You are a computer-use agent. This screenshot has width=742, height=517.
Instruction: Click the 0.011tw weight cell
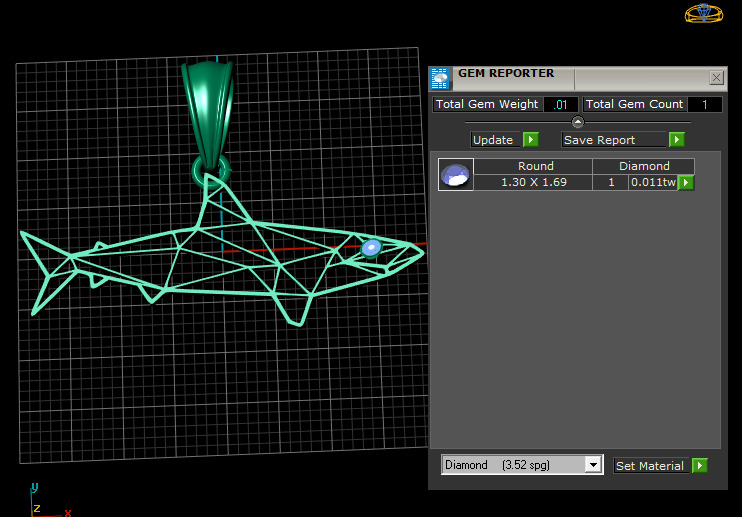(653, 182)
